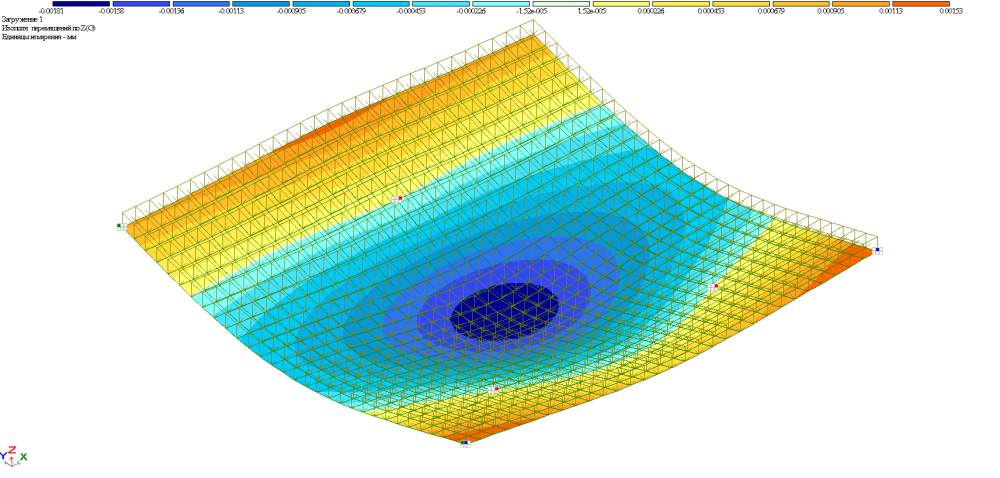The width and height of the screenshot is (1000, 478).
Task: Click legend swatch between 0.000905 and 0.00113
Action: (860, 3)
